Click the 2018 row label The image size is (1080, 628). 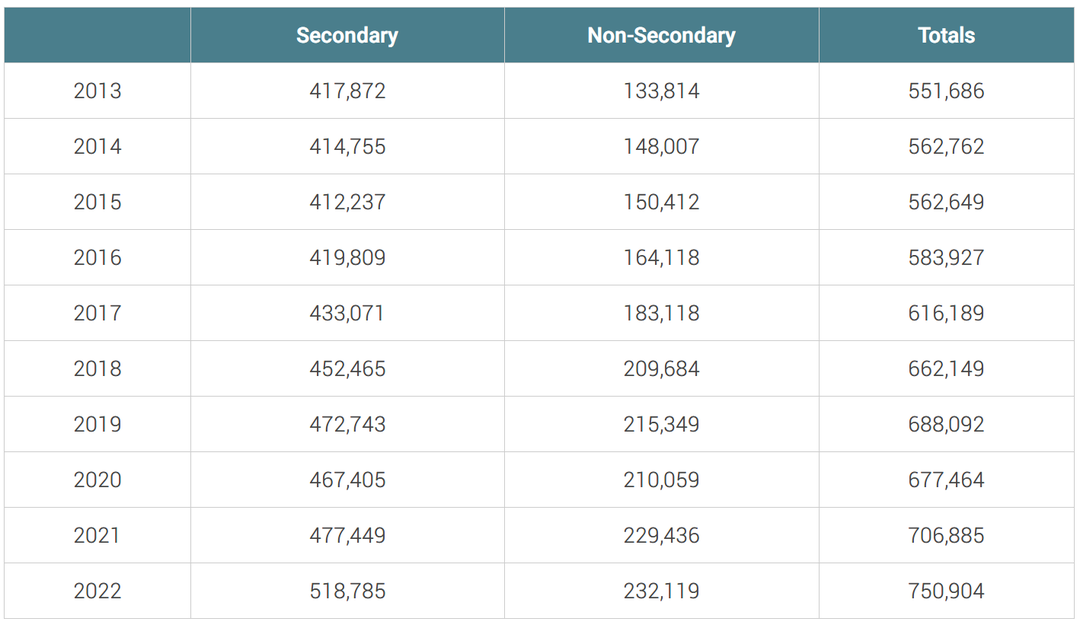point(97,369)
